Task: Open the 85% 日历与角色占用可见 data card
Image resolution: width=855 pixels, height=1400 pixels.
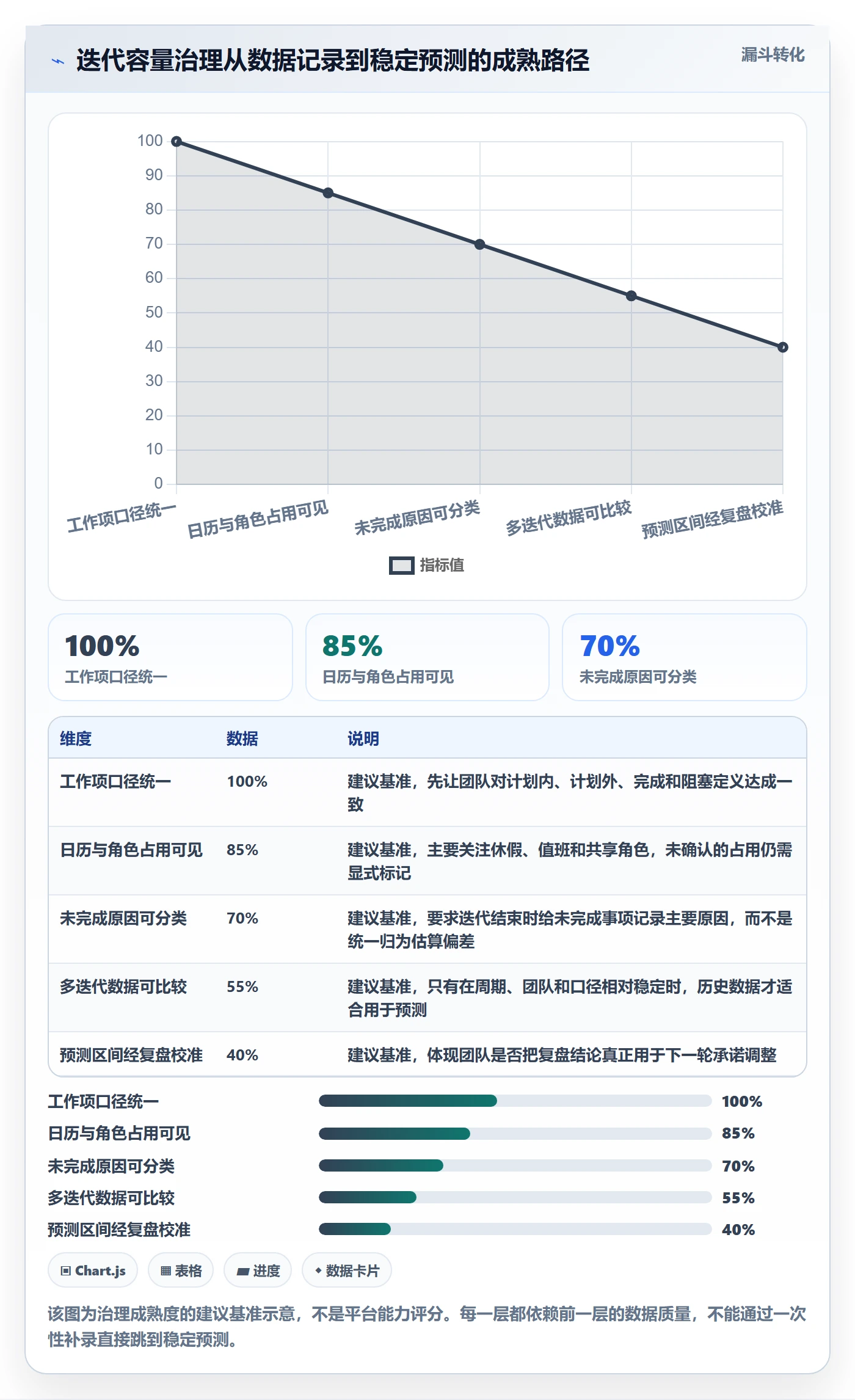Action: (428, 657)
